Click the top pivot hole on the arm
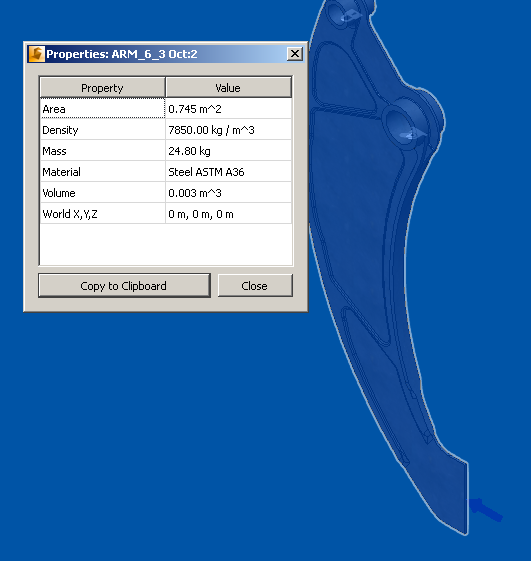 click(339, 13)
